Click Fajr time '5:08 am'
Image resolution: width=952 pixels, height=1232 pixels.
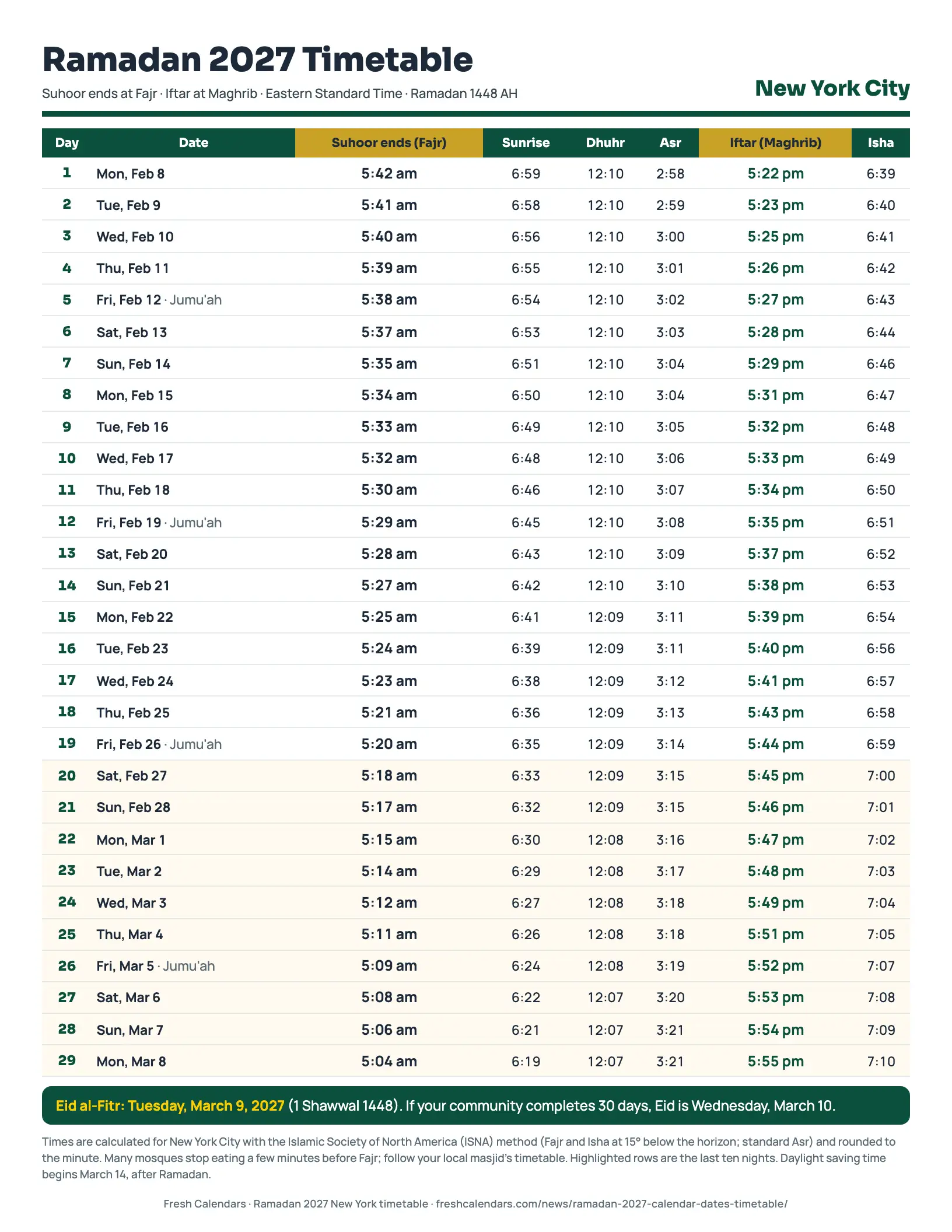point(389,998)
